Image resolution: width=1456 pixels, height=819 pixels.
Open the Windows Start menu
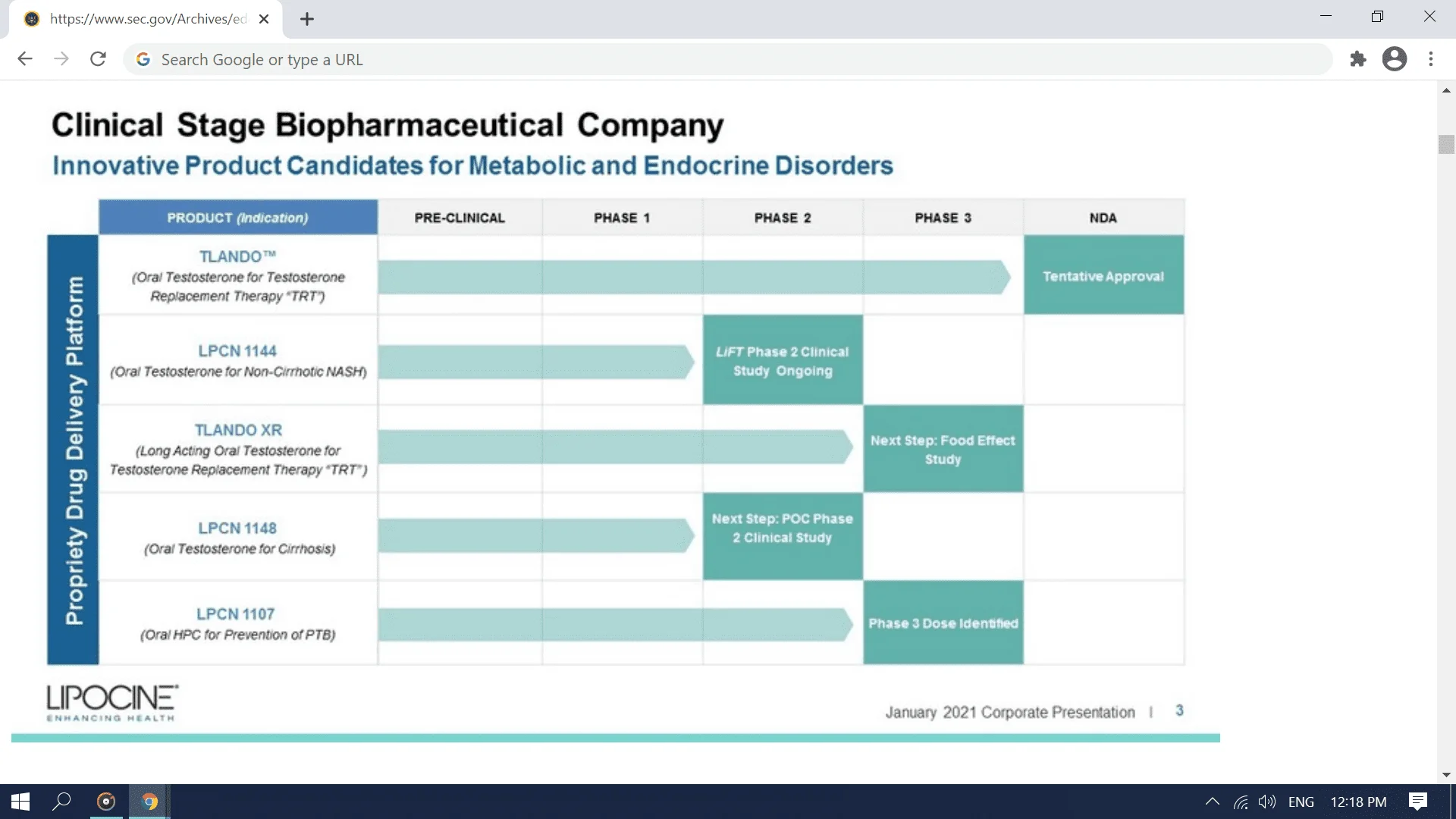point(20,802)
